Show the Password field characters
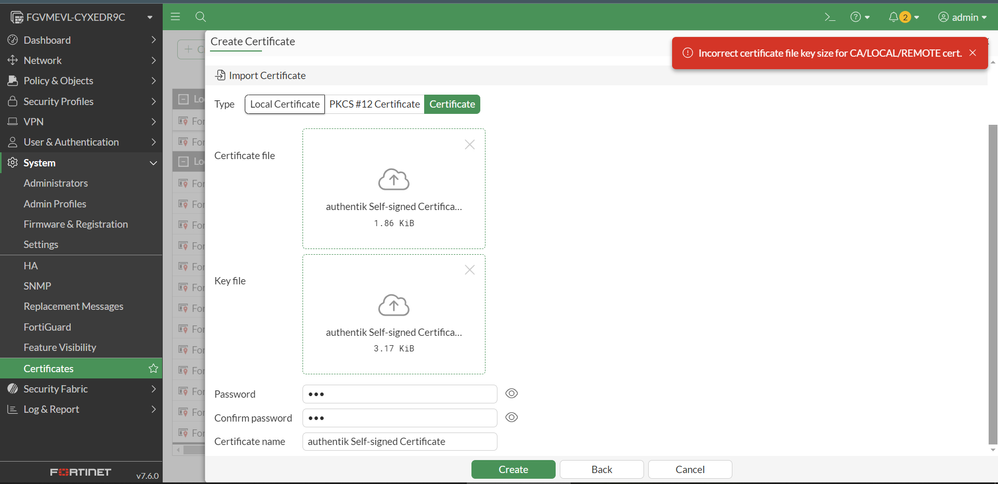This screenshot has height=484, width=998. point(512,394)
